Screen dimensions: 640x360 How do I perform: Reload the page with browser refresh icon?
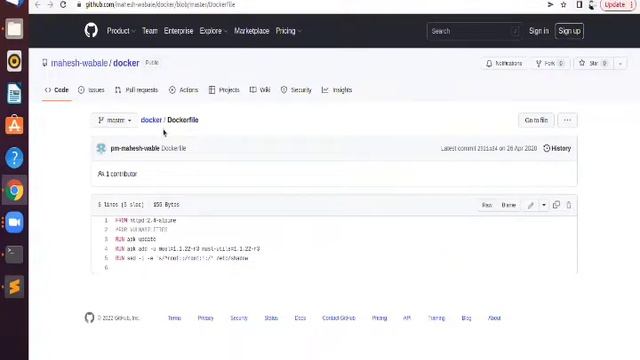coord(63,4)
